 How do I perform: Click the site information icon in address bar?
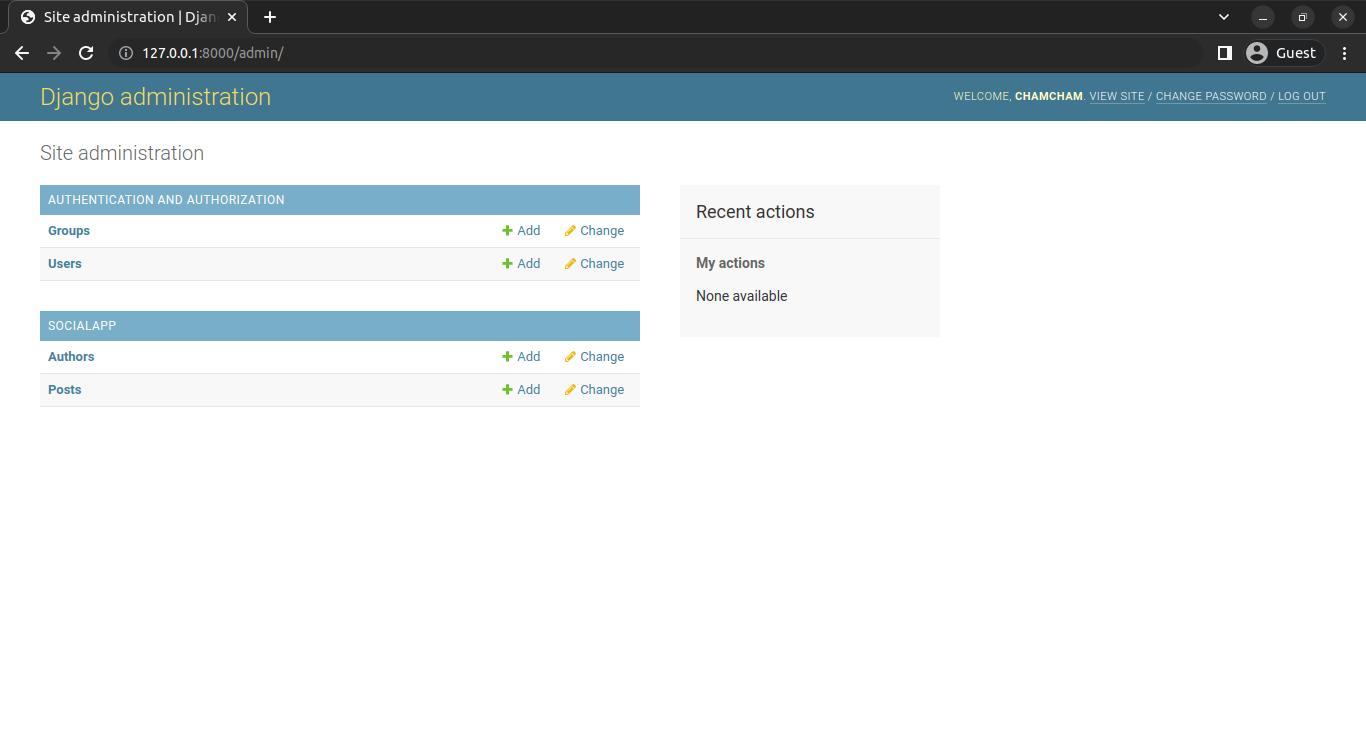click(126, 53)
